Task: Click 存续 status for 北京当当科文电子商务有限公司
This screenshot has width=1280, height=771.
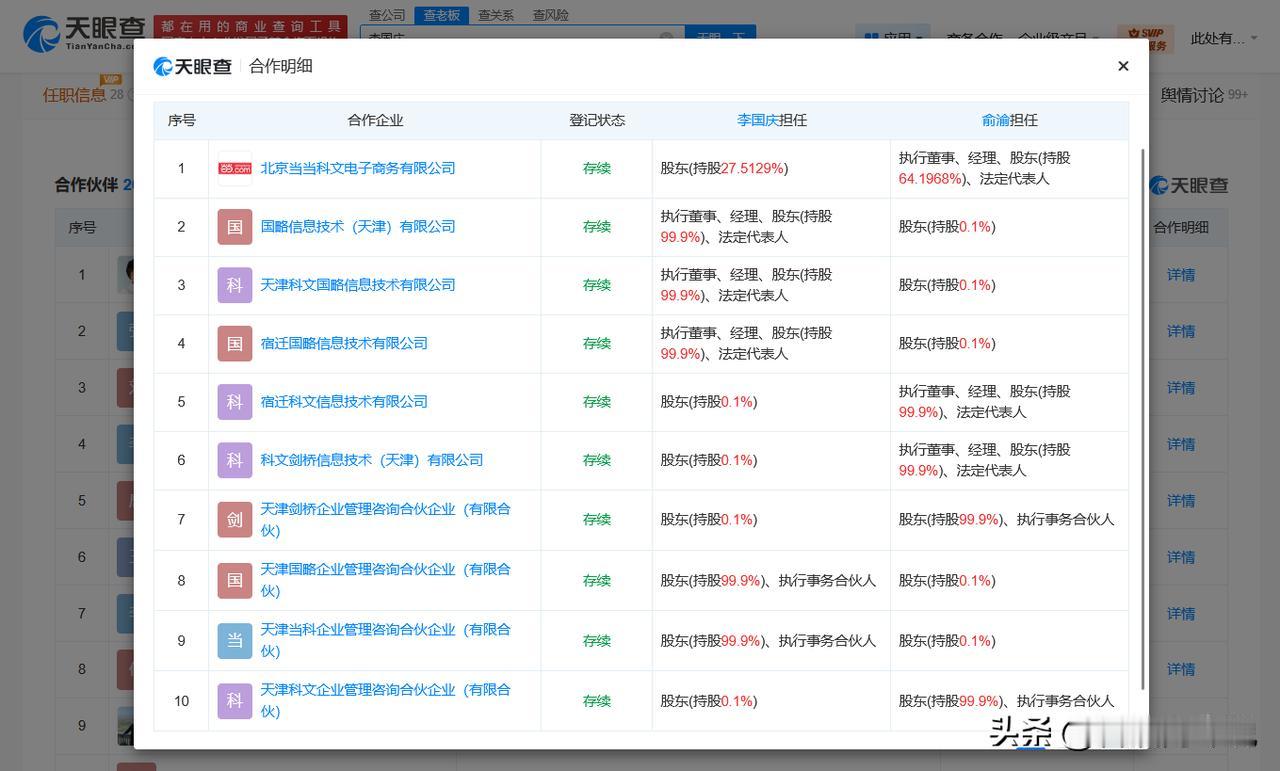Action: [x=597, y=168]
